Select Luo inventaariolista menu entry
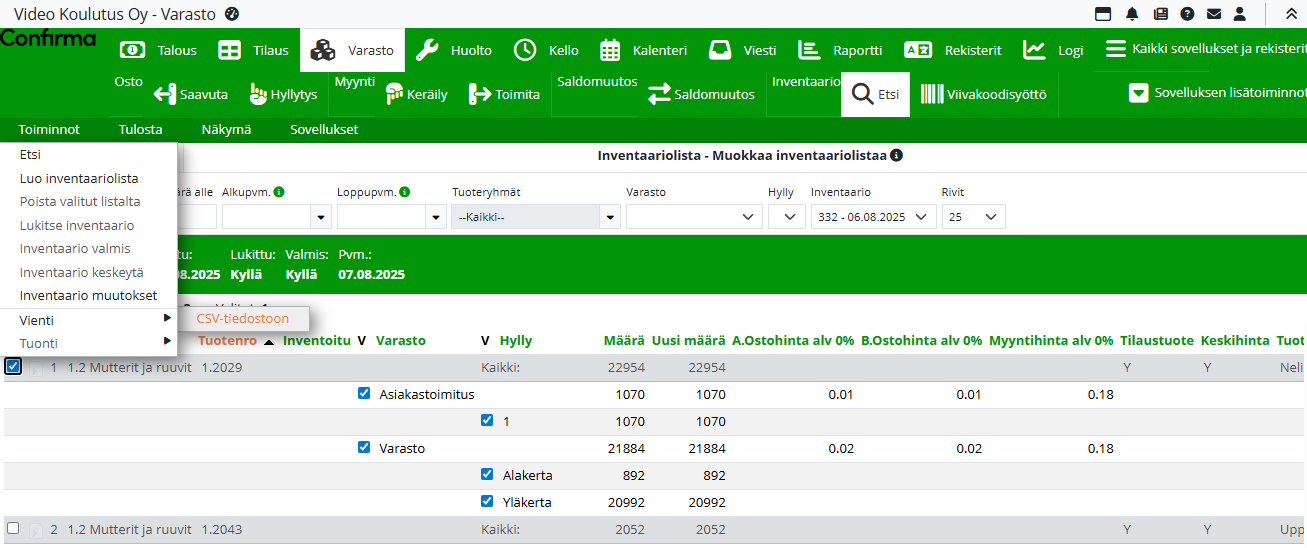This screenshot has width=1307, height=548. (79, 178)
